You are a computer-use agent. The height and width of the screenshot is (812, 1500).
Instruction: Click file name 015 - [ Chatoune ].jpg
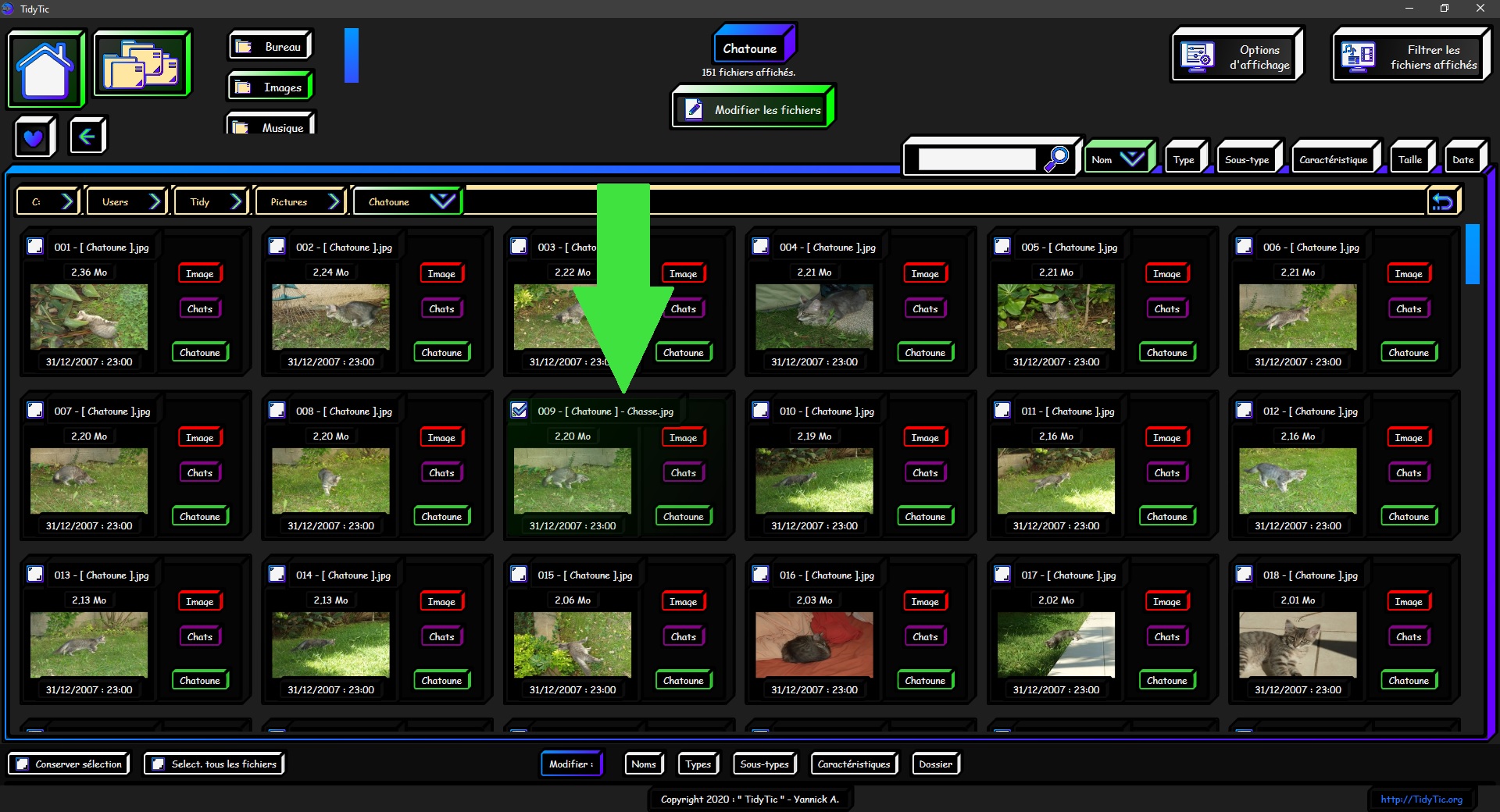[584, 575]
